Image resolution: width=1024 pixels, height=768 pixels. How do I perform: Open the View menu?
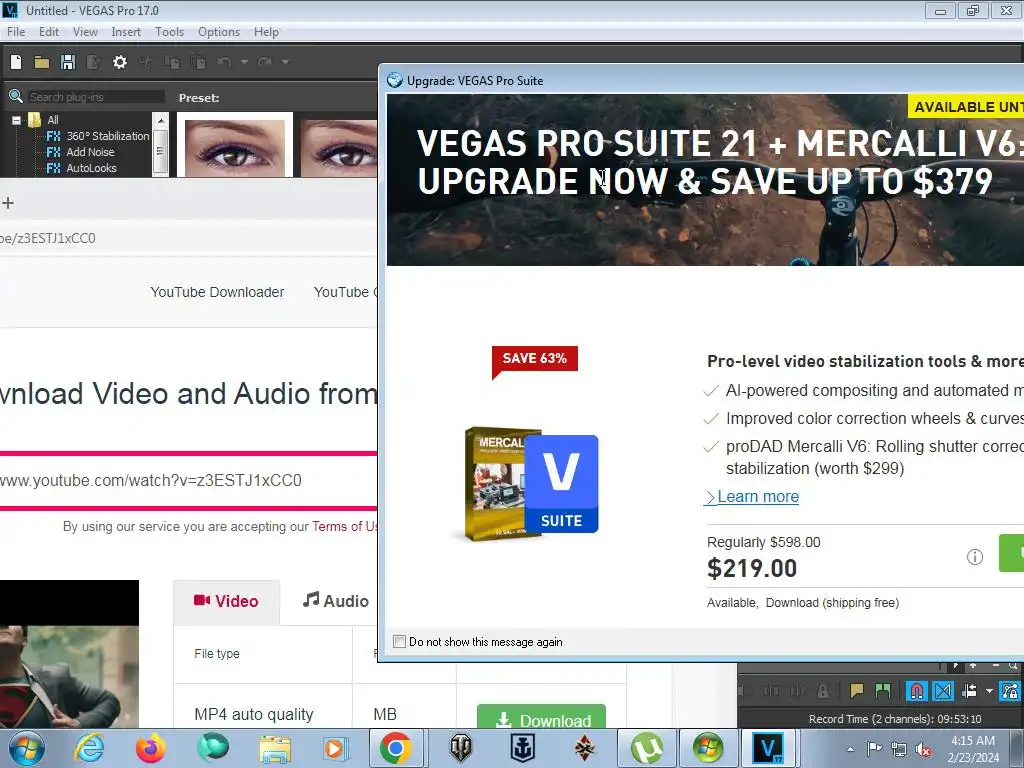point(85,32)
